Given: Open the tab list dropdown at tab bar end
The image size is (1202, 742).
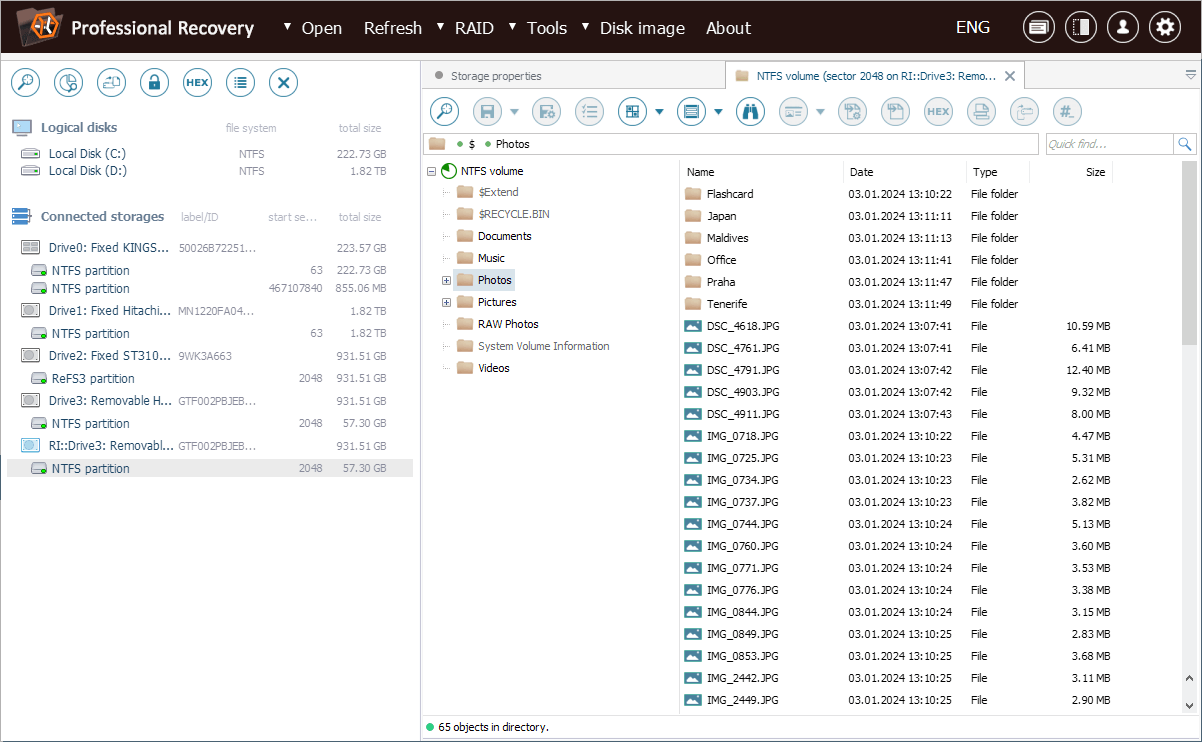Looking at the screenshot, I should pyautogui.click(x=1191, y=75).
